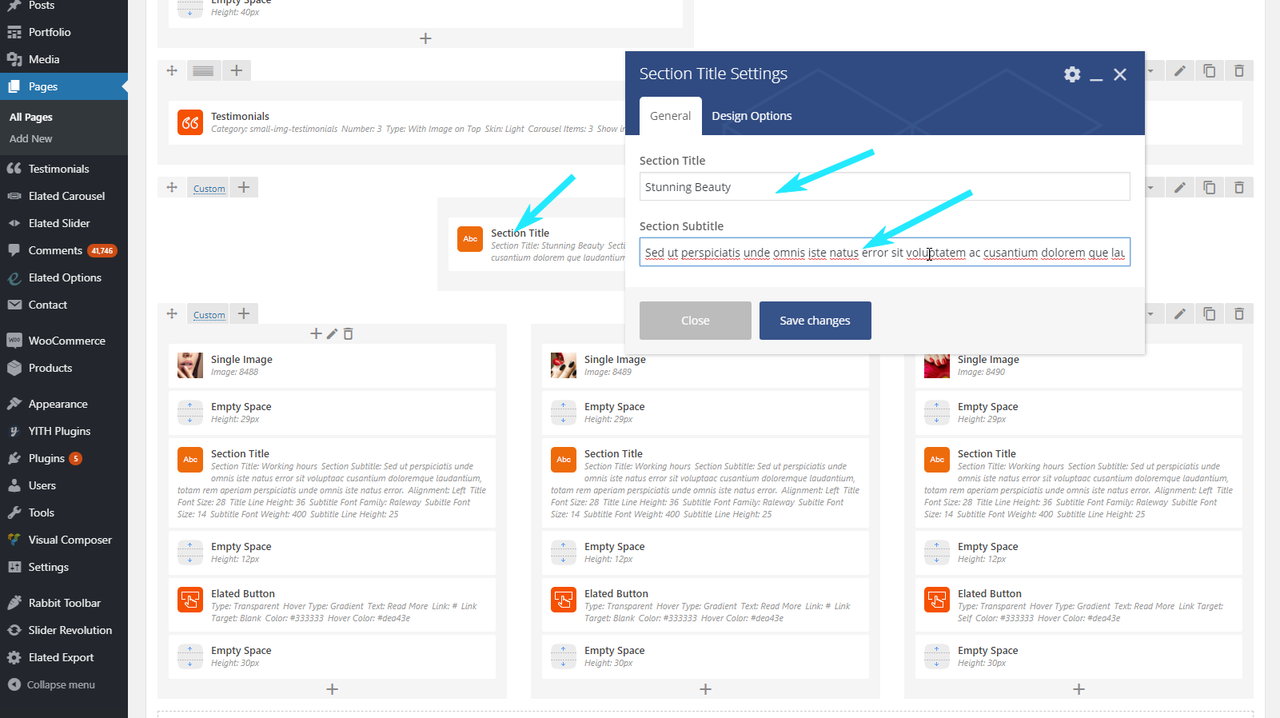Click edit pencil for Testimonials row

1180,71
